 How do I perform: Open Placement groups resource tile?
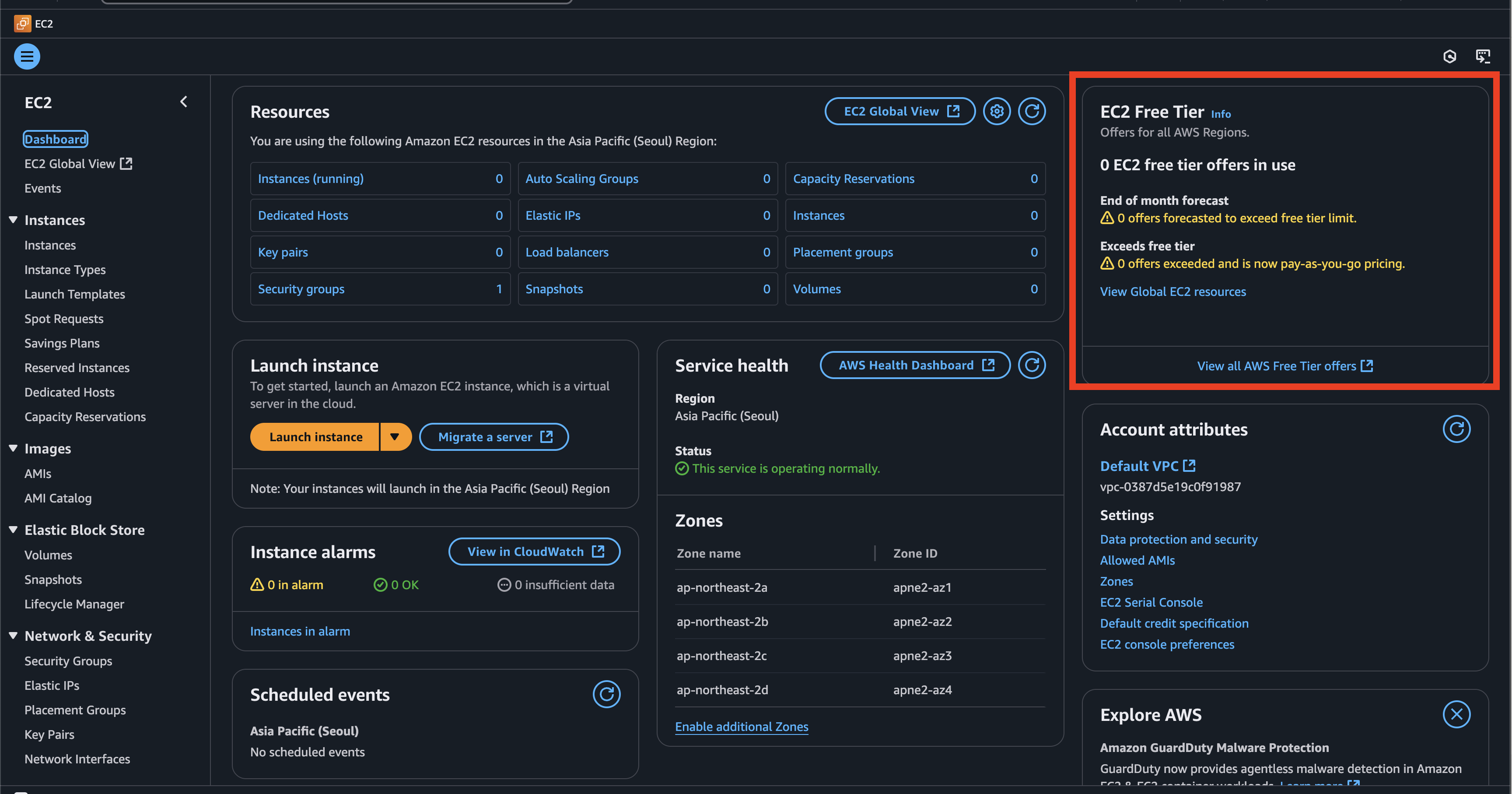click(x=915, y=252)
